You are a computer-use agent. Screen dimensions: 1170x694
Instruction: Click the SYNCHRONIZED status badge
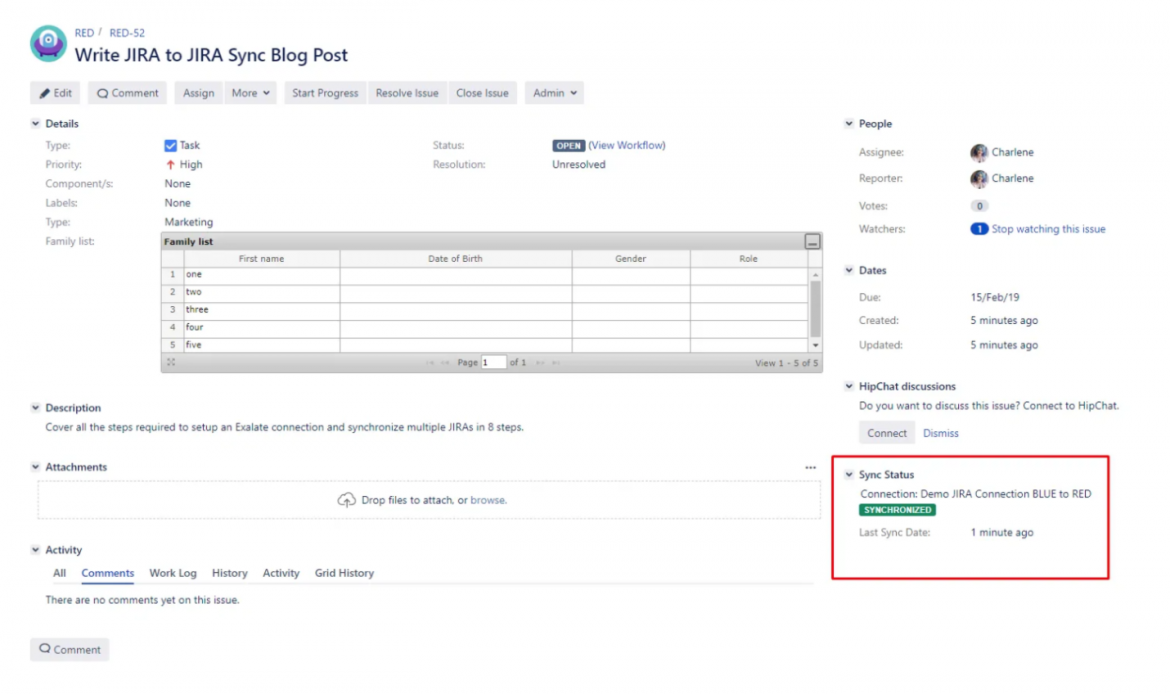point(898,510)
